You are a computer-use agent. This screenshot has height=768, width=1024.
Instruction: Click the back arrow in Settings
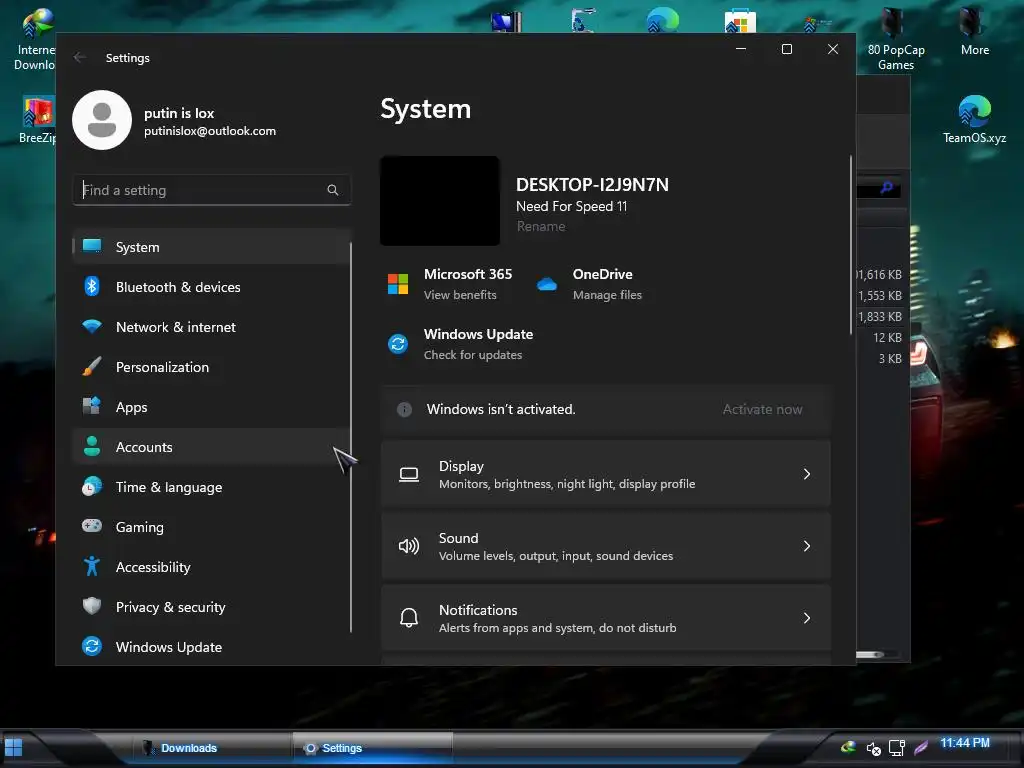(80, 57)
